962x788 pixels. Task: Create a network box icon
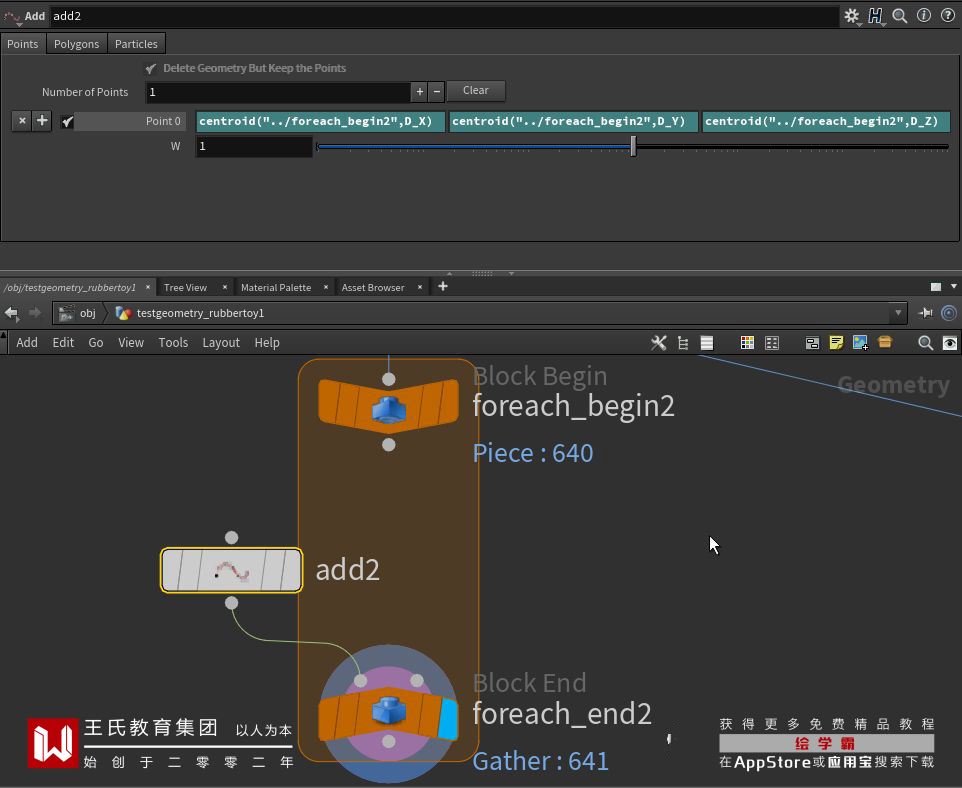click(x=812, y=343)
